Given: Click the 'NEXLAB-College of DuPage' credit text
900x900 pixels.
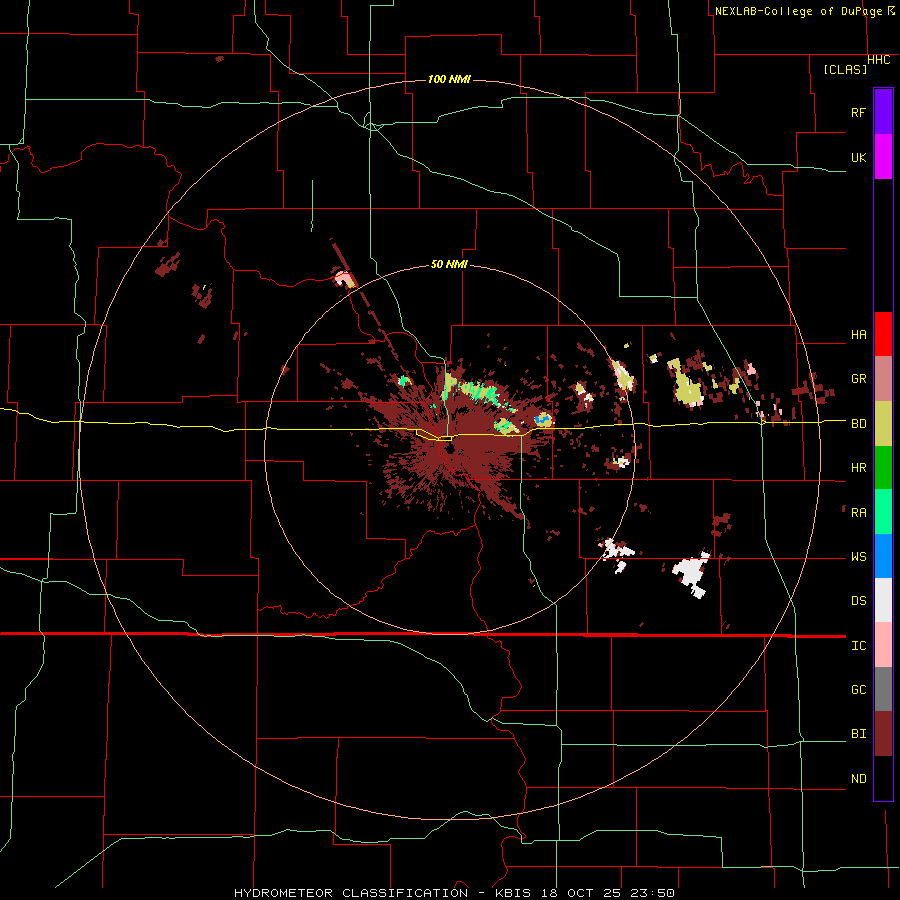Looking at the screenshot, I should tap(800, 11).
